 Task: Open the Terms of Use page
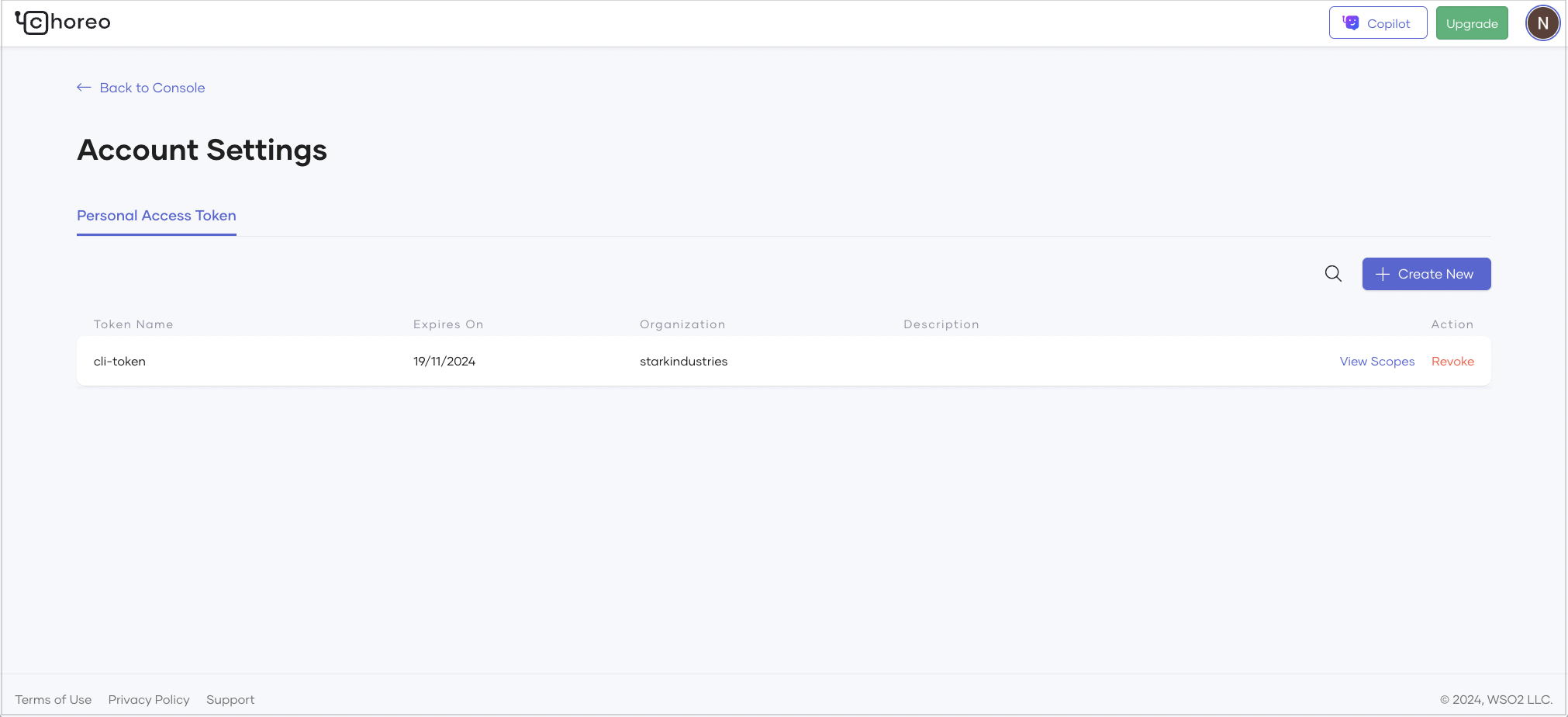(x=54, y=699)
